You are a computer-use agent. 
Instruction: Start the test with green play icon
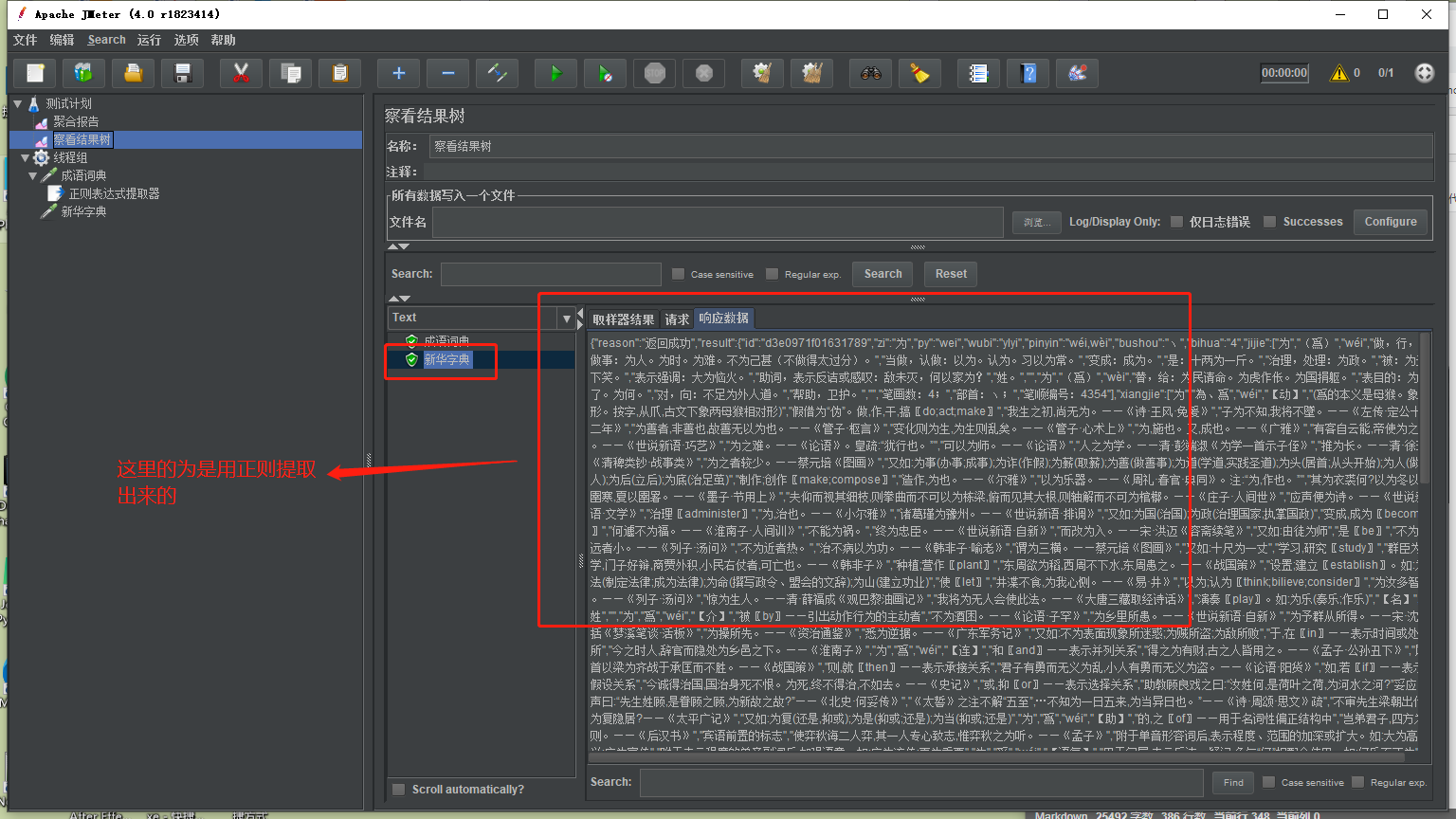[x=555, y=73]
